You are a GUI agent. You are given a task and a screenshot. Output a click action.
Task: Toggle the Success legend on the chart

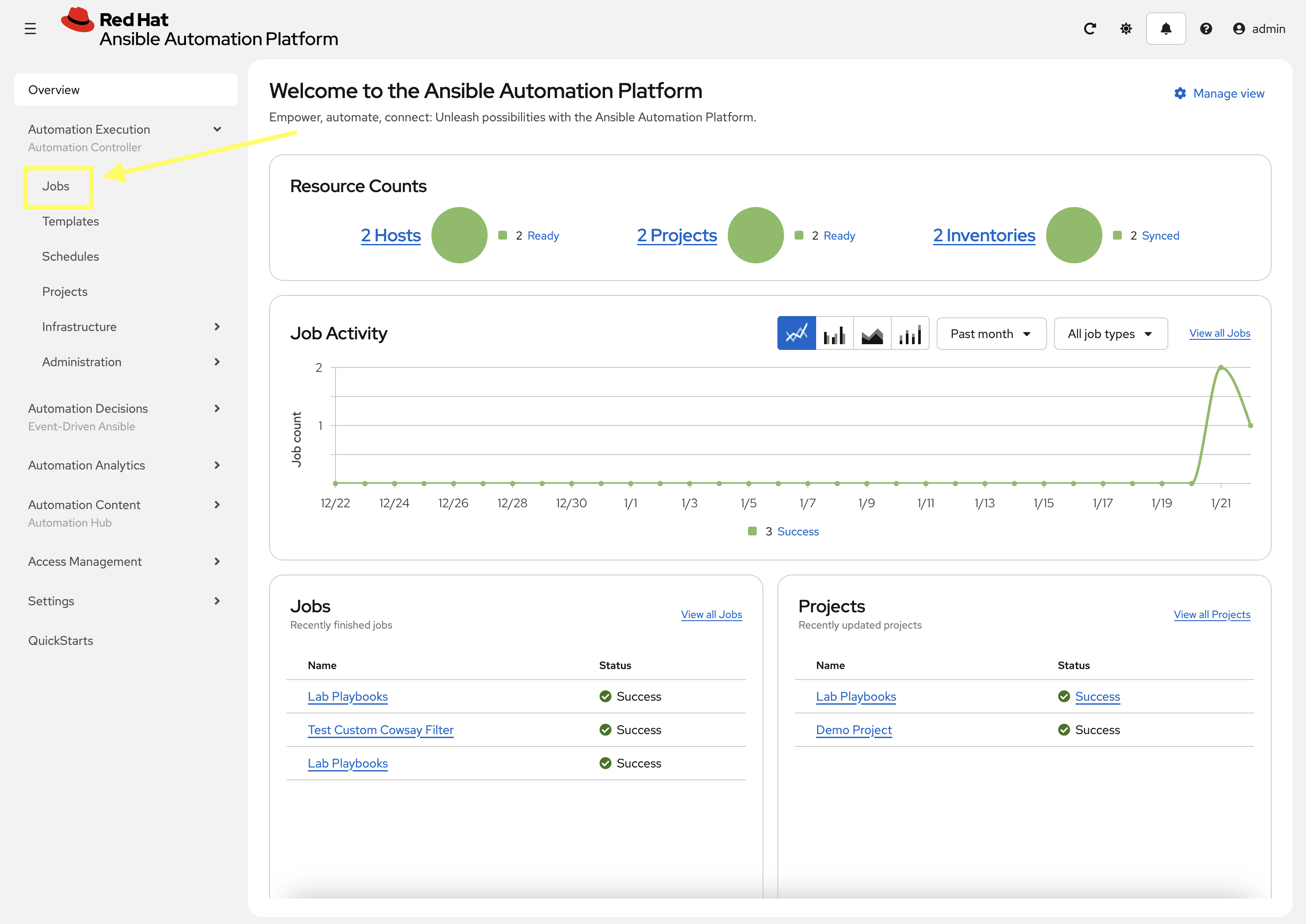click(x=797, y=531)
